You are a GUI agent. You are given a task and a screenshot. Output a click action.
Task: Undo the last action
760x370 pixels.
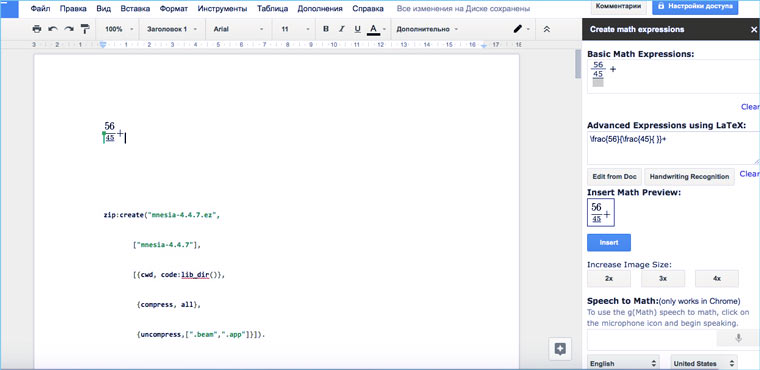(x=53, y=29)
